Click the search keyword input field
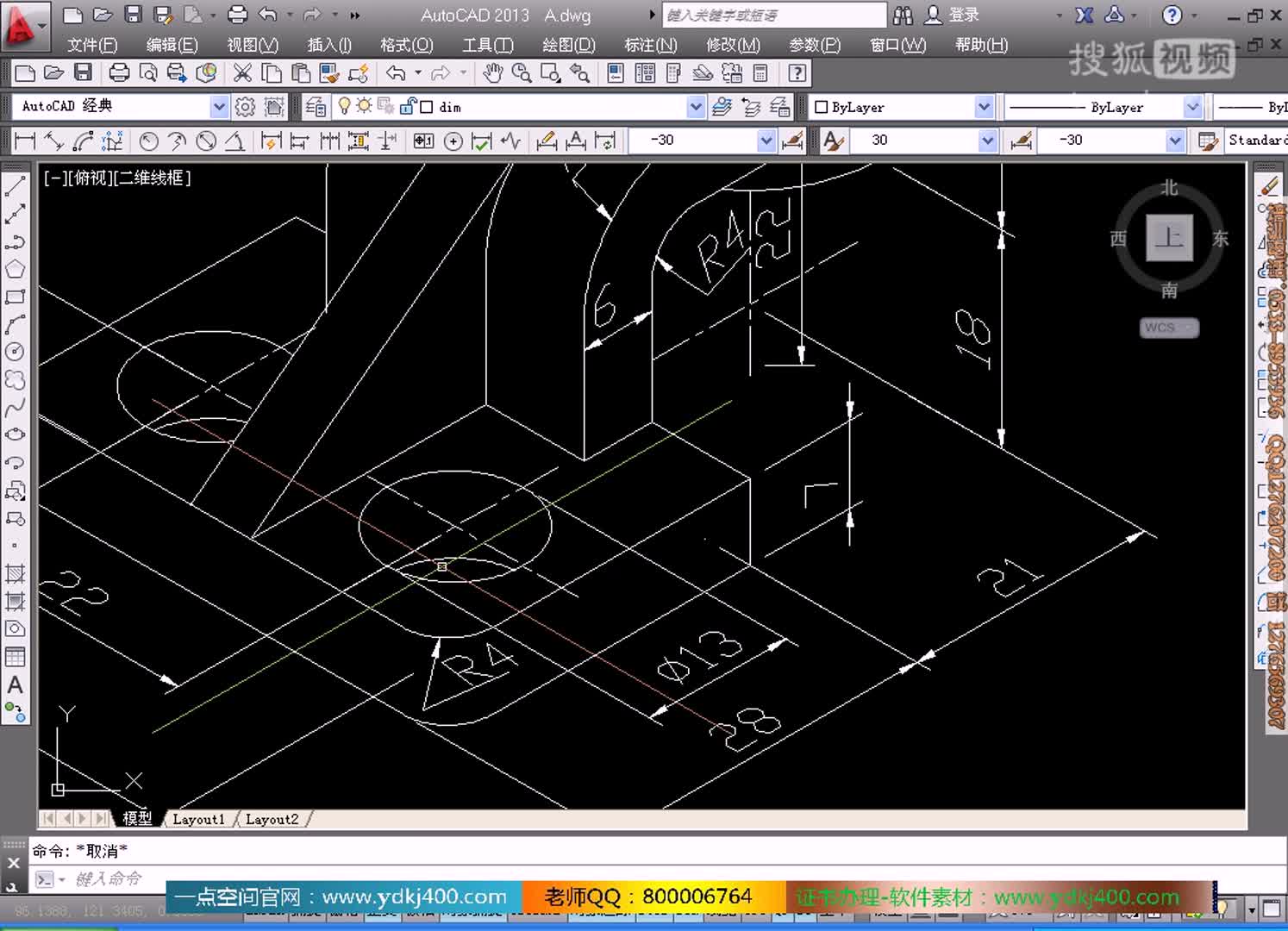 (773, 16)
